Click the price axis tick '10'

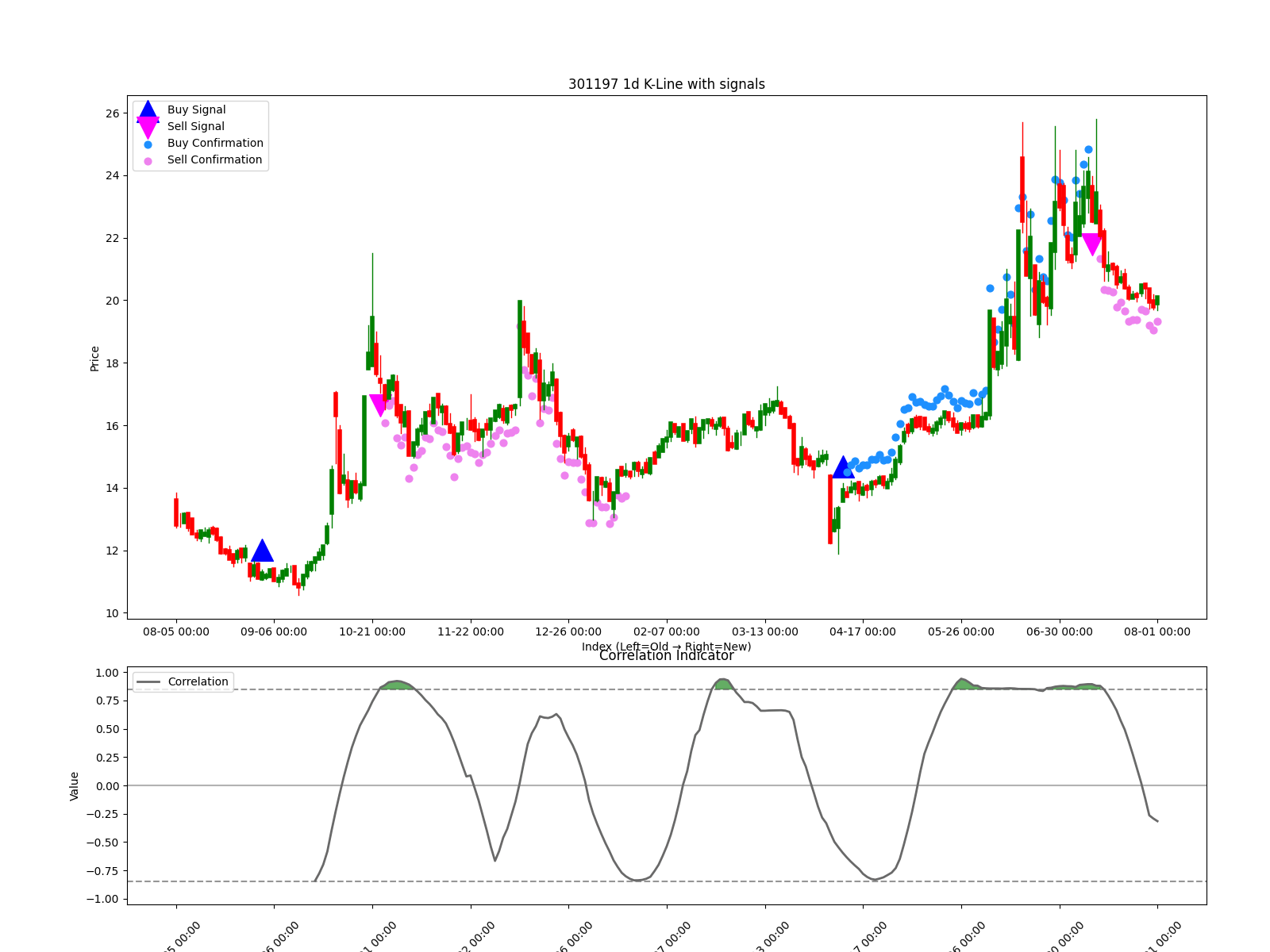click(x=112, y=613)
